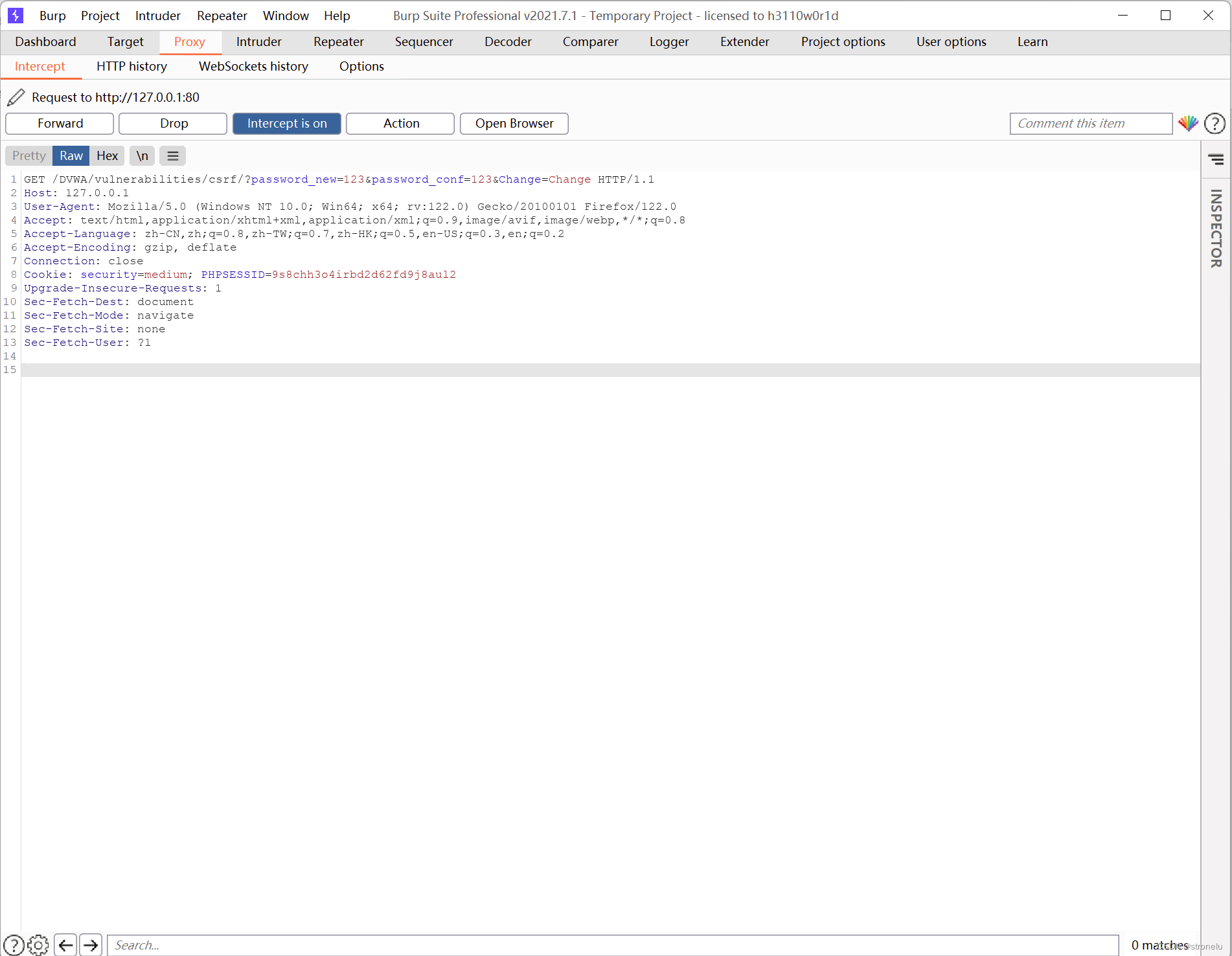This screenshot has height=956, width=1232.
Task: Click the Host: 127.0.0.1 header line
Action: click(76, 193)
